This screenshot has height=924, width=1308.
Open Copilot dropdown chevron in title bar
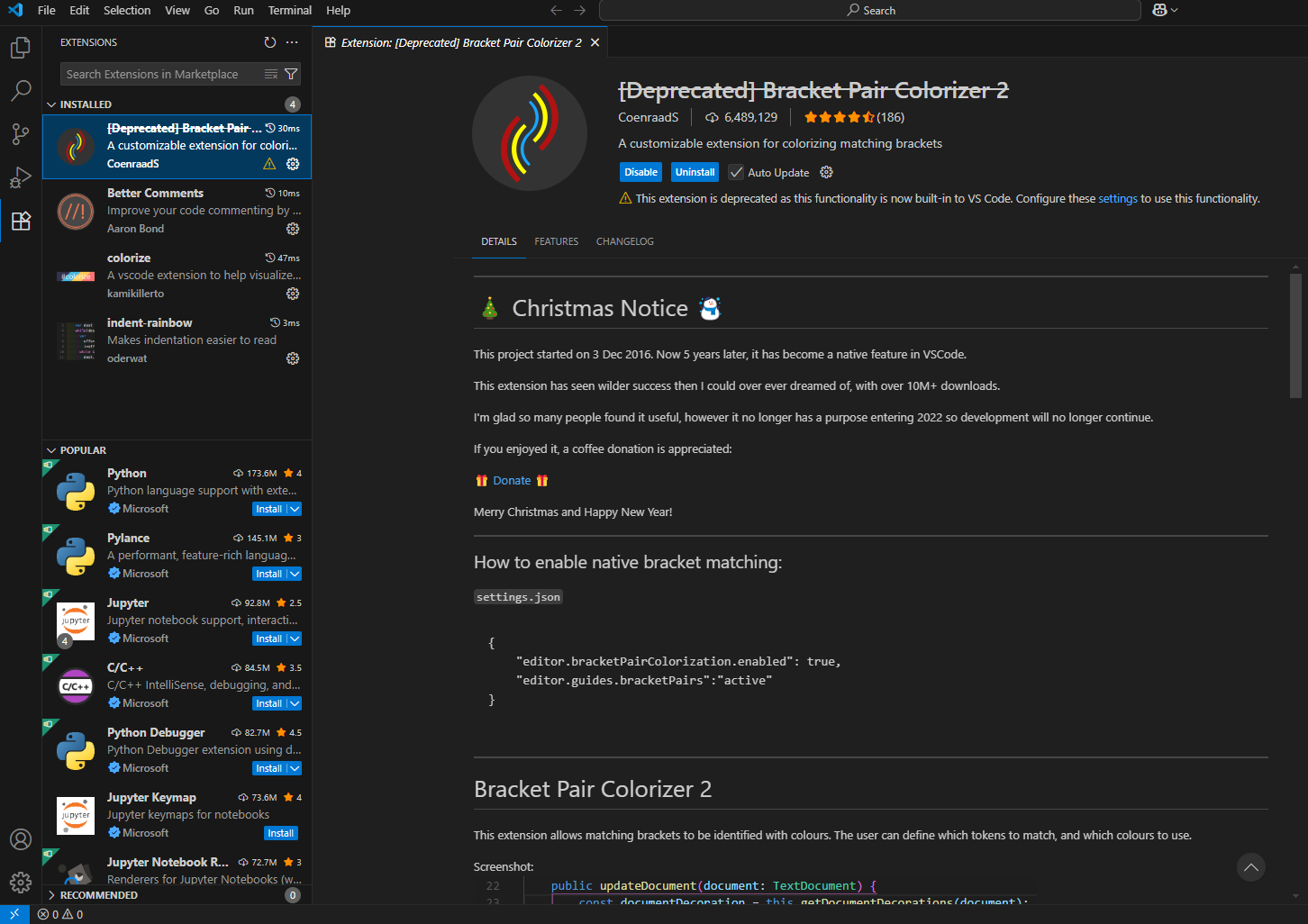click(x=1175, y=10)
